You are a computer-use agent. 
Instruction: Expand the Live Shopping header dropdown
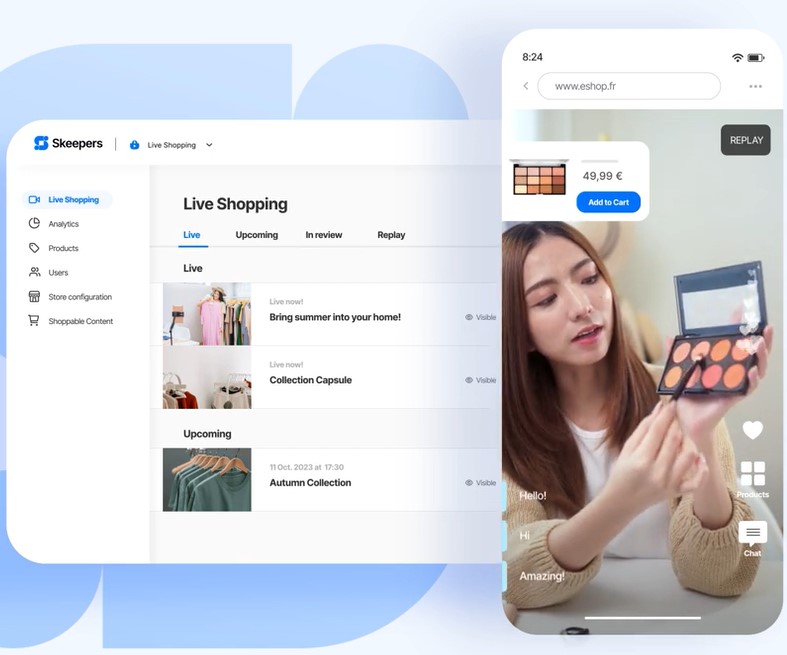point(209,145)
